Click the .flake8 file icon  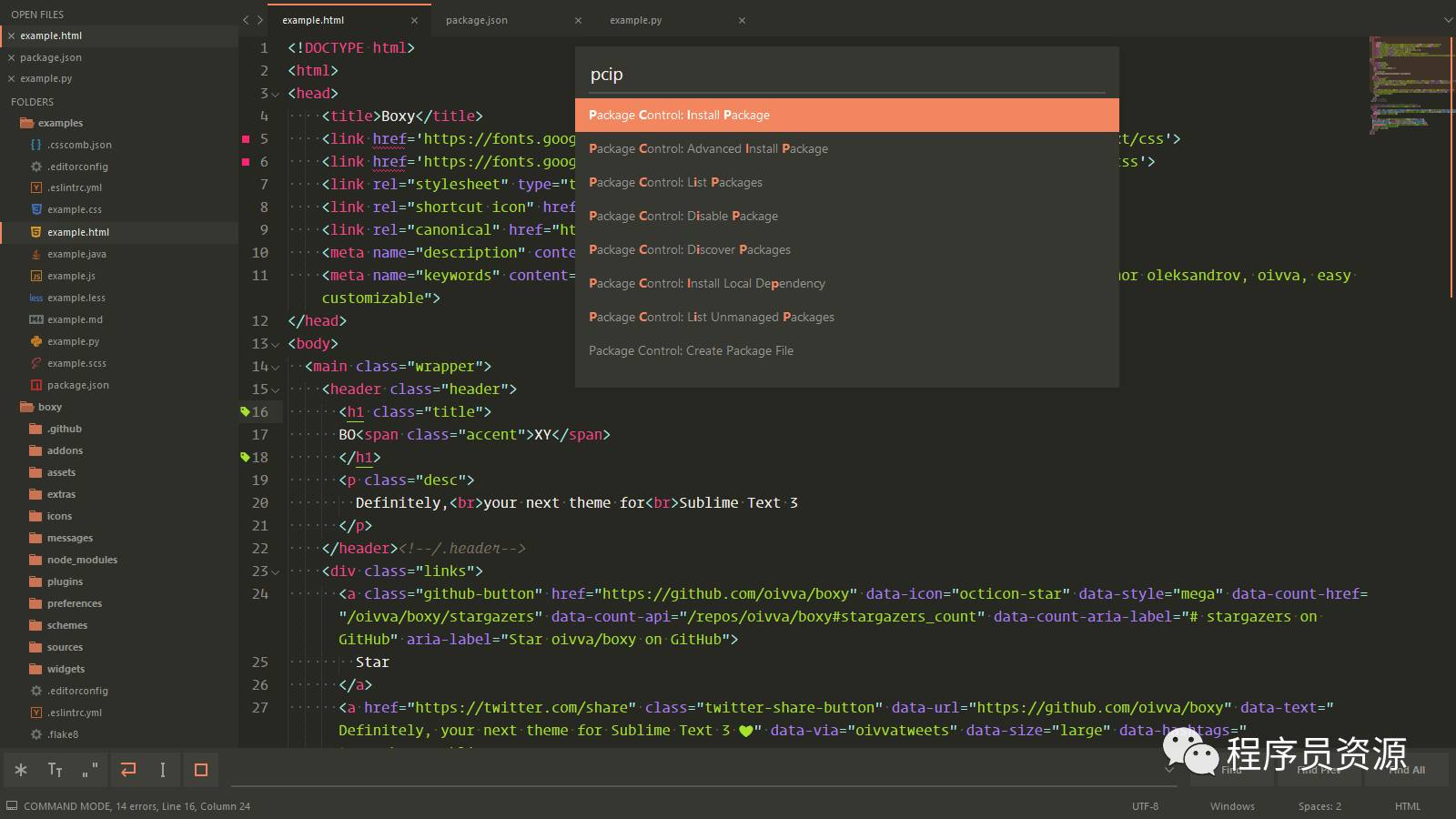36,734
